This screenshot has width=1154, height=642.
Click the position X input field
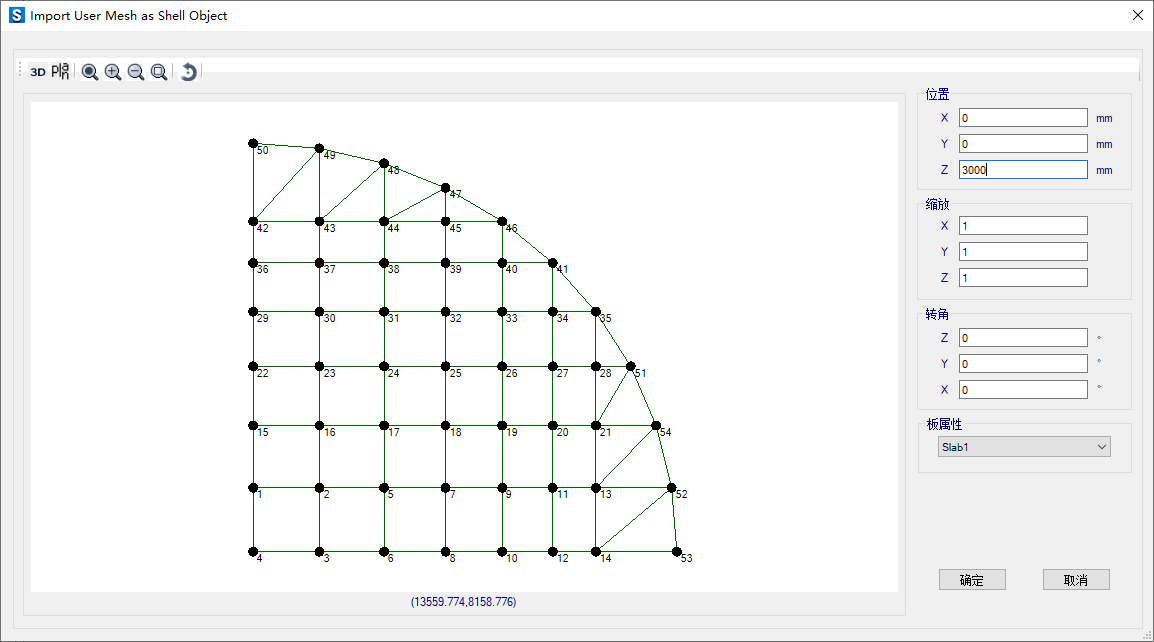click(x=1022, y=118)
